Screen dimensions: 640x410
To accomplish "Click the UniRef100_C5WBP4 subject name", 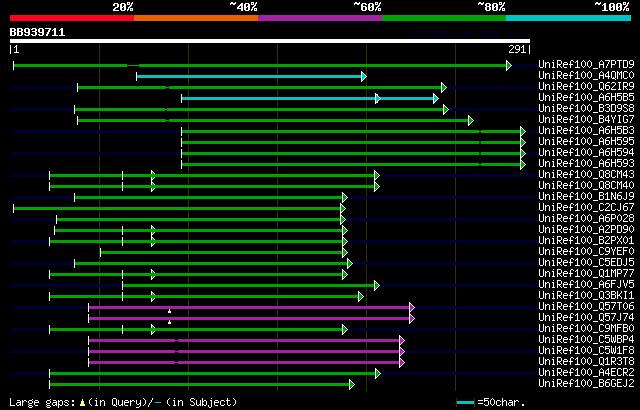I will click(586, 340).
